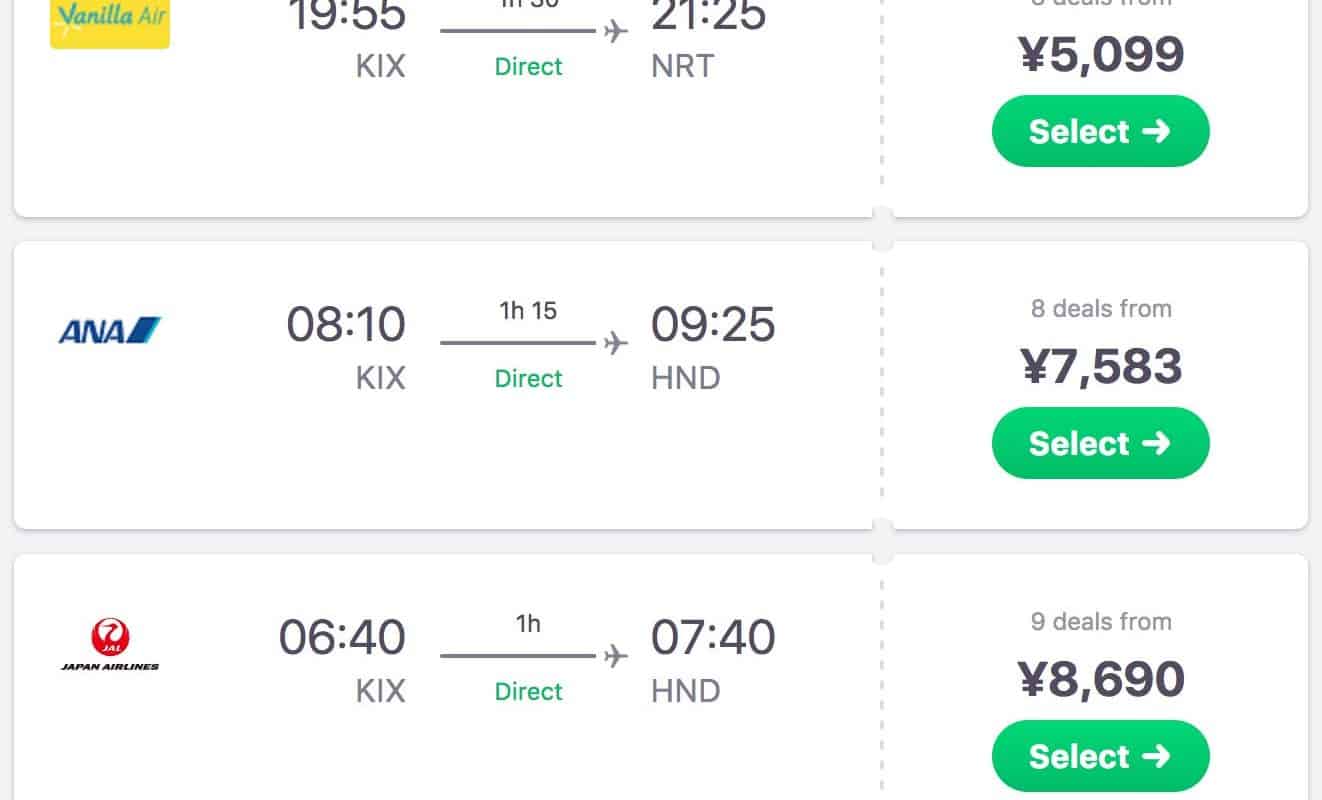Click the Direct label on the Japan Airlines flight
1322x800 pixels.
click(528, 691)
